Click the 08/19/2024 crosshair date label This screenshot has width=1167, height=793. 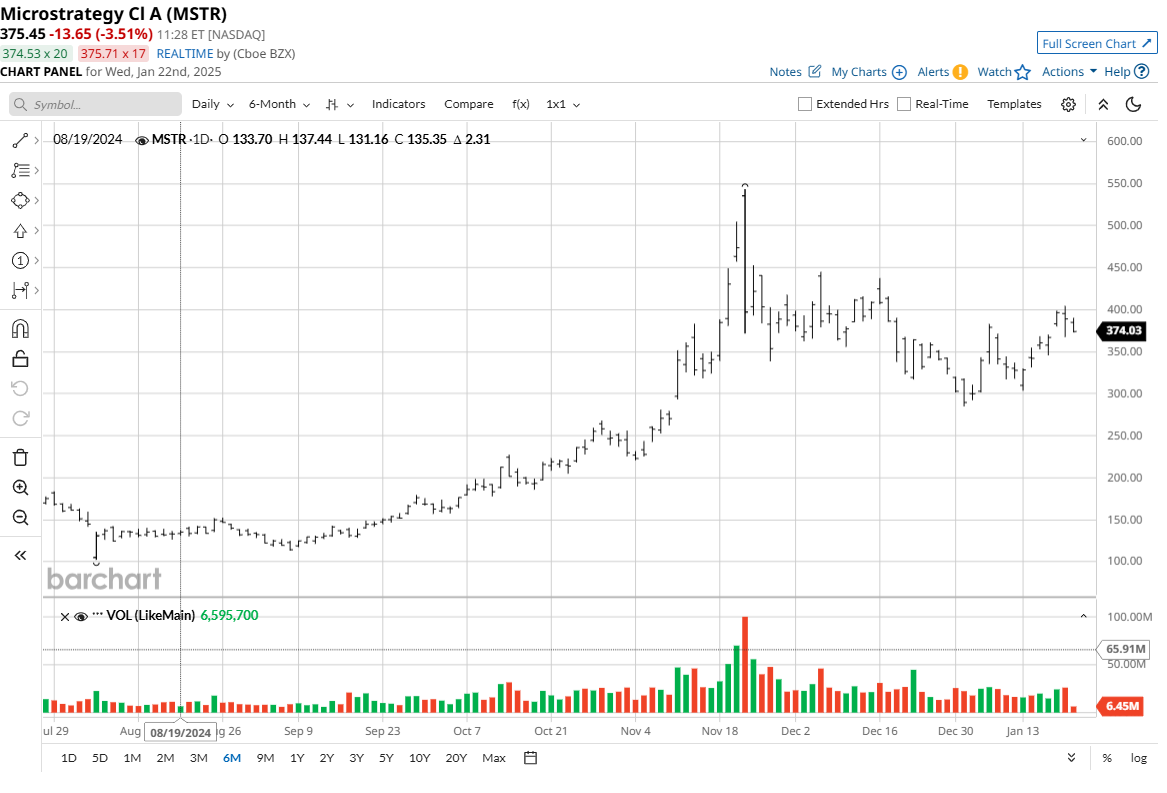[x=180, y=733]
